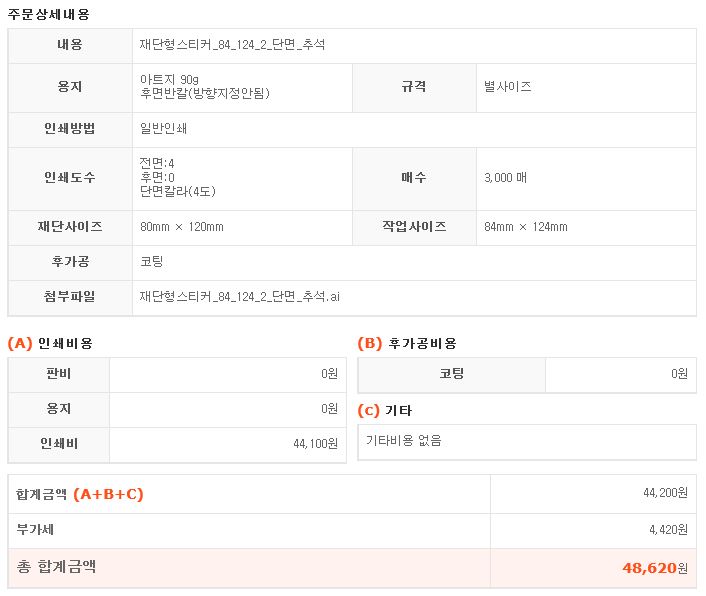Click the 판비 row label

point(59,374)
